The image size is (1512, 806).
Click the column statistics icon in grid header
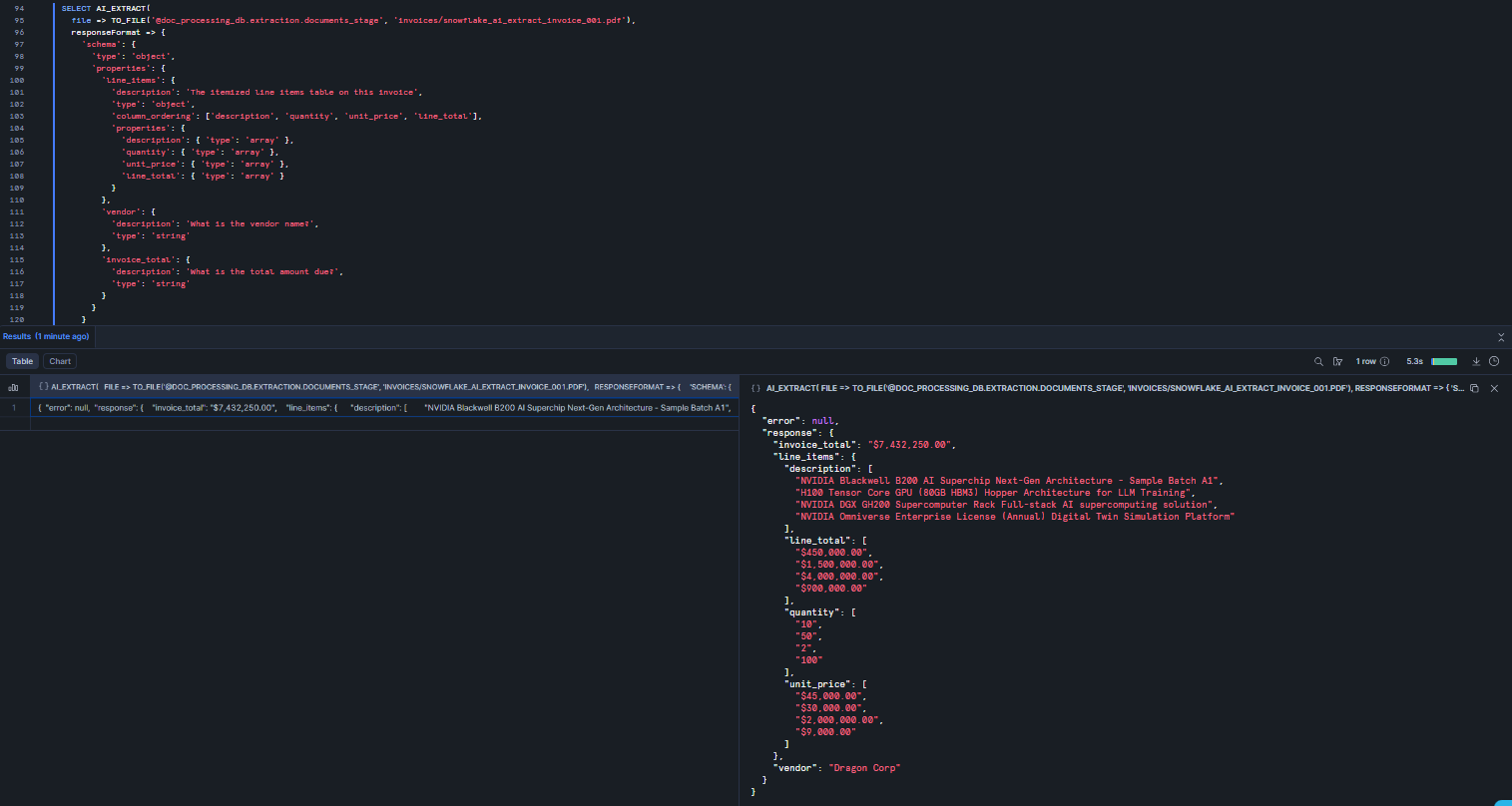click(14, 387)
